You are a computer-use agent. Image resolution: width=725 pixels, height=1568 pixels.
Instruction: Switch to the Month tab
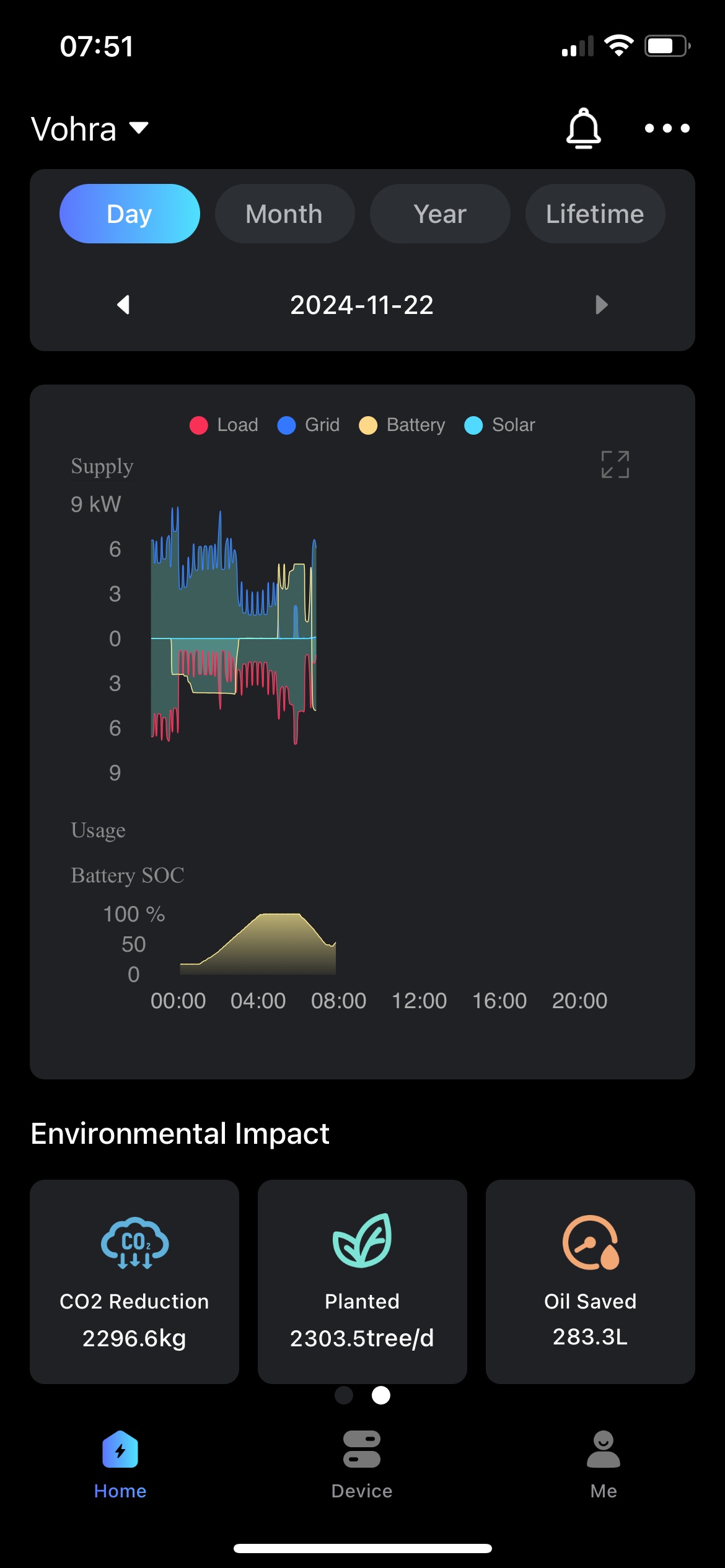click(284, 214)
